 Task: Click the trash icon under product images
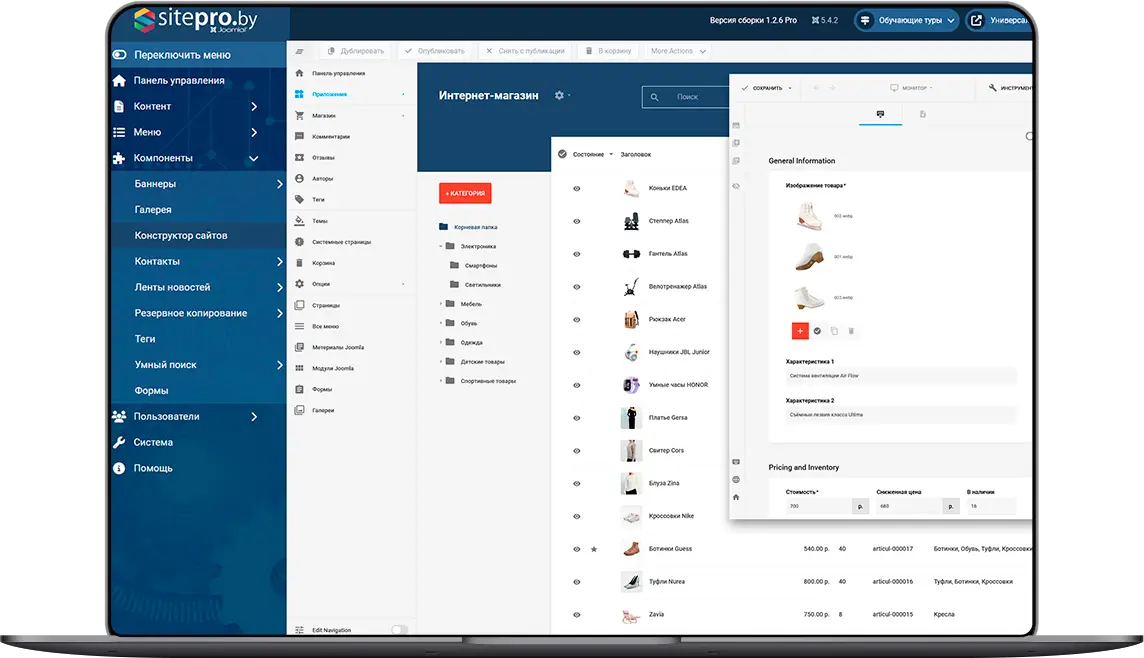(x=851, y=331)
